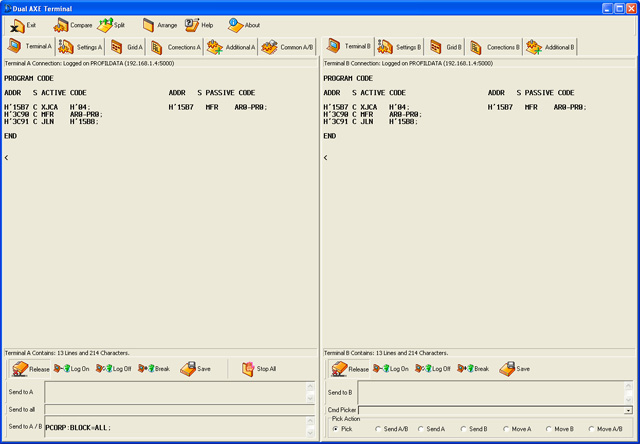Click Break in Terminal B
This screenshot has width=640, height=444.
click(x=473, y=369)
